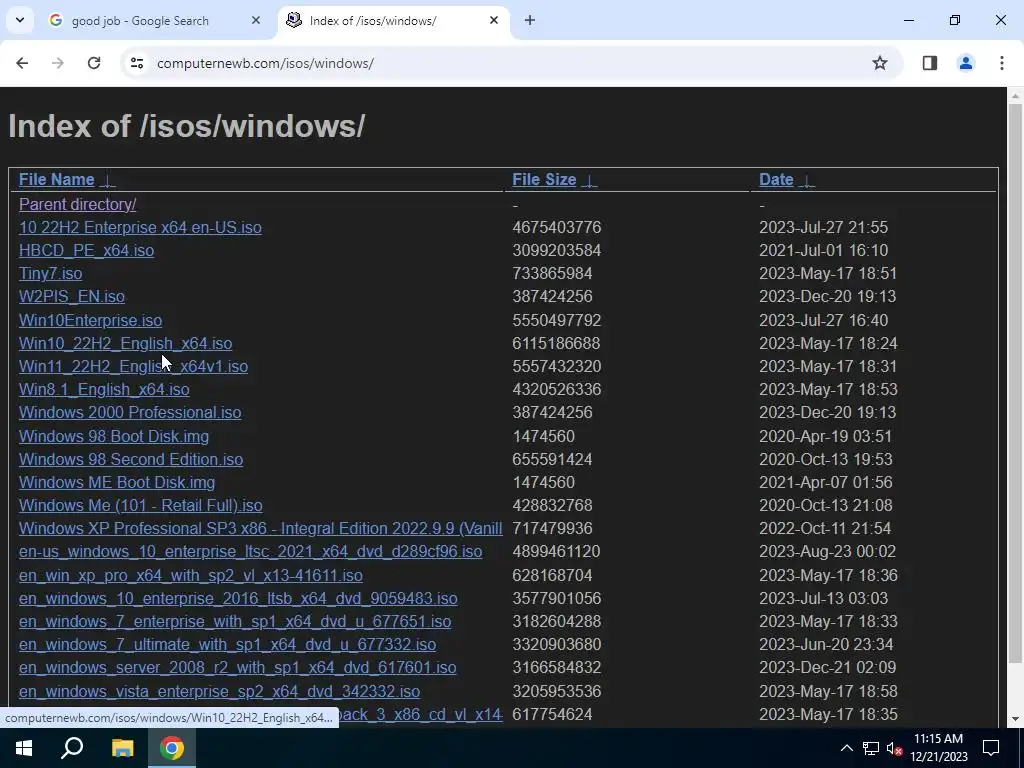The height and width of the screenshot is (768, 1024).
Task: Sort by Date column header
Action: (x=776, y=180)
